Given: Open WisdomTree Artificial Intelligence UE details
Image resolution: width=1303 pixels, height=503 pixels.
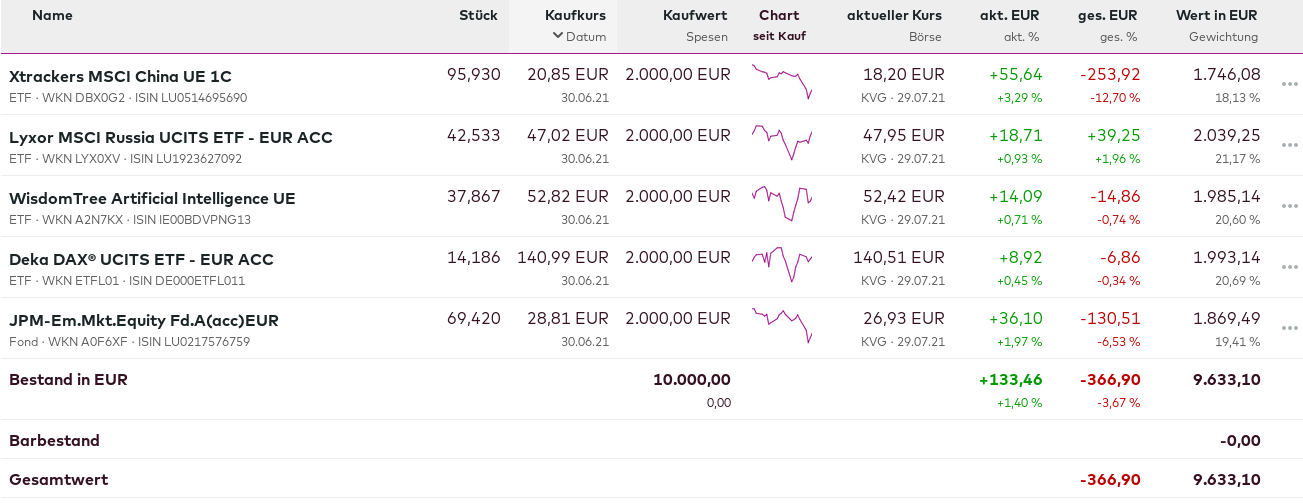Looking at the screenshot, I should [x=152, y=198].
